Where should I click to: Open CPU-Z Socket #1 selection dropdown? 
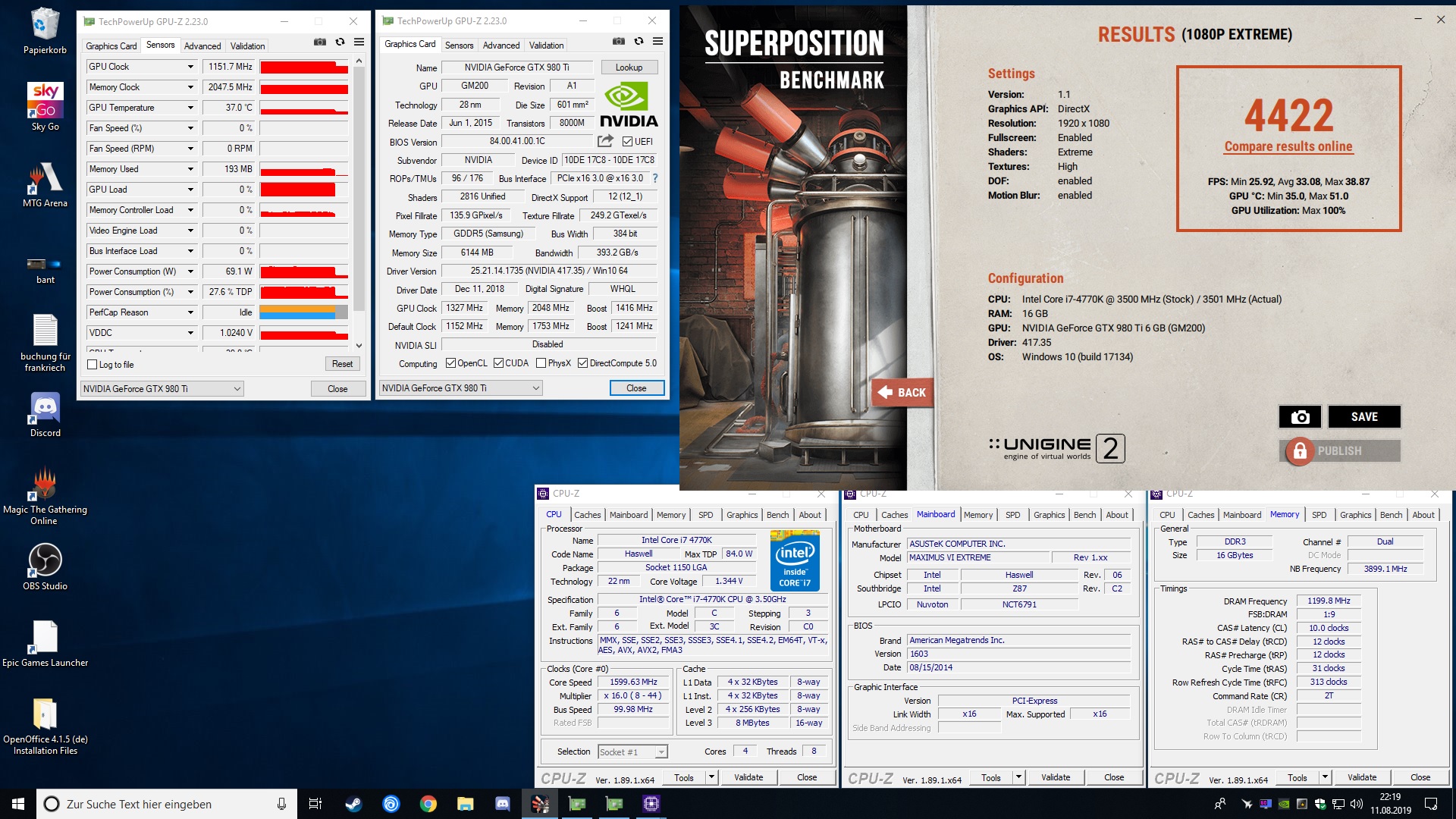[x=632, y=752]
